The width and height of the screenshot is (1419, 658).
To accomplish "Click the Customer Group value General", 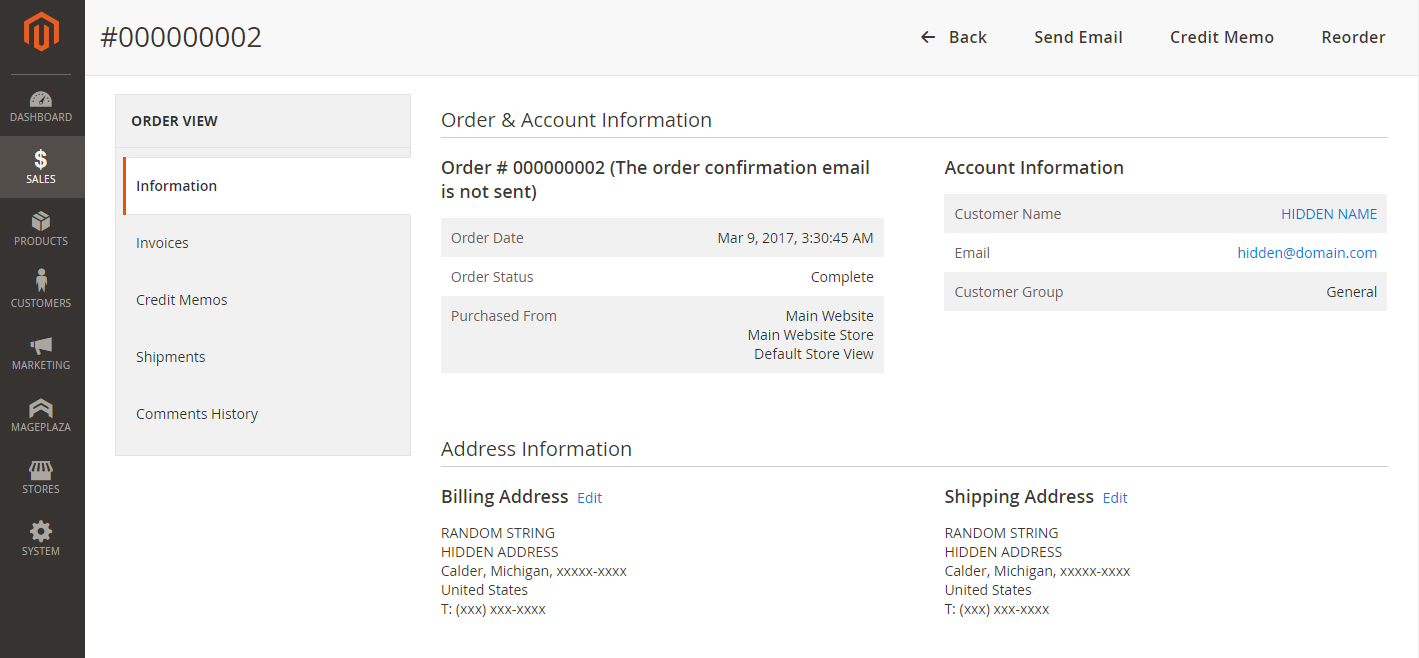I will tap(1351, 292).
